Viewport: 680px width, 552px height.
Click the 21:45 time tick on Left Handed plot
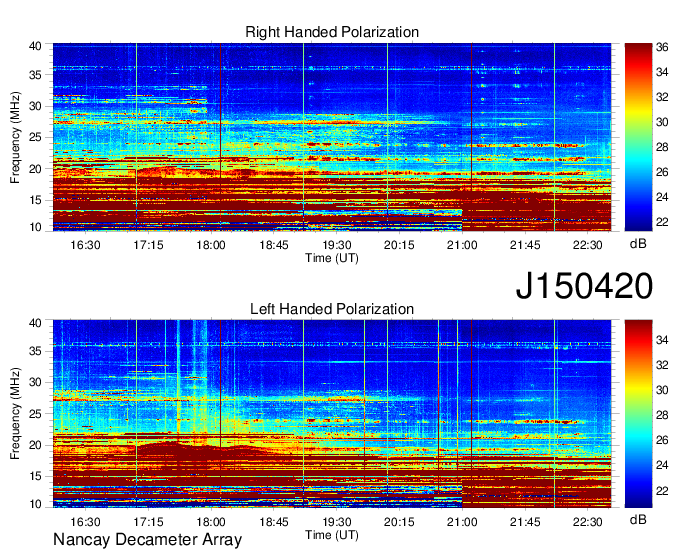[525, 522]
